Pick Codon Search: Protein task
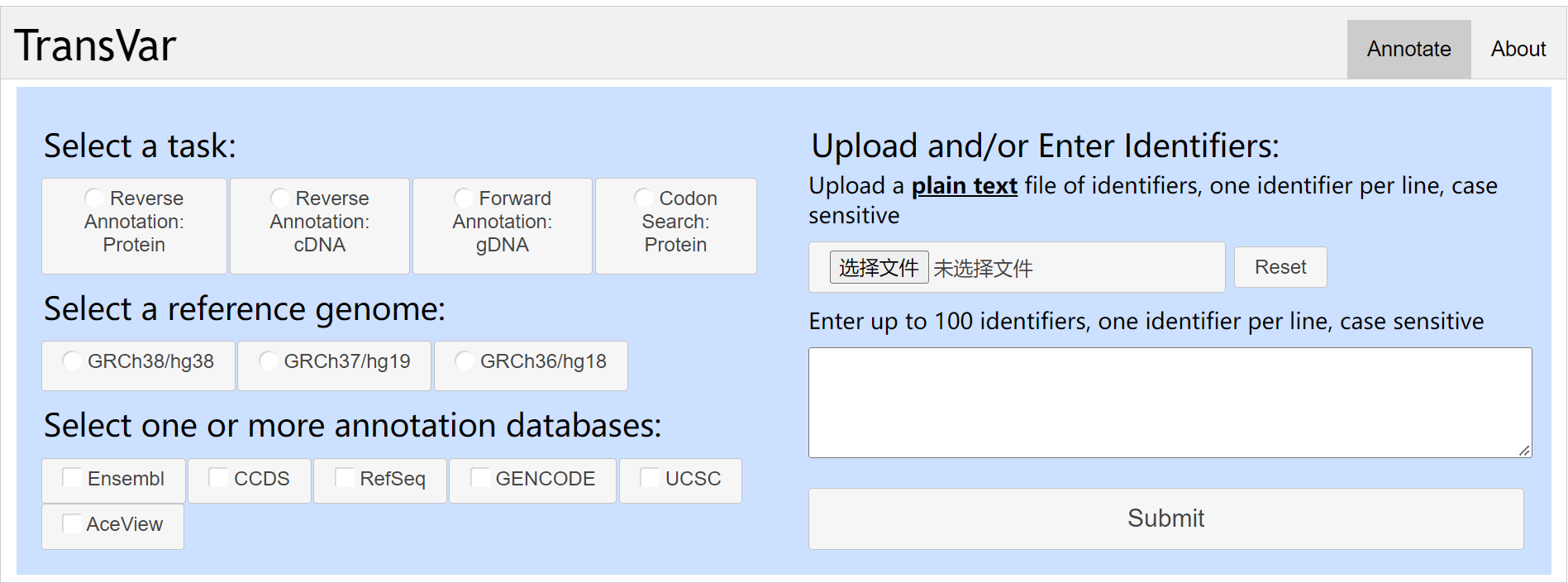 click(644, 198)
